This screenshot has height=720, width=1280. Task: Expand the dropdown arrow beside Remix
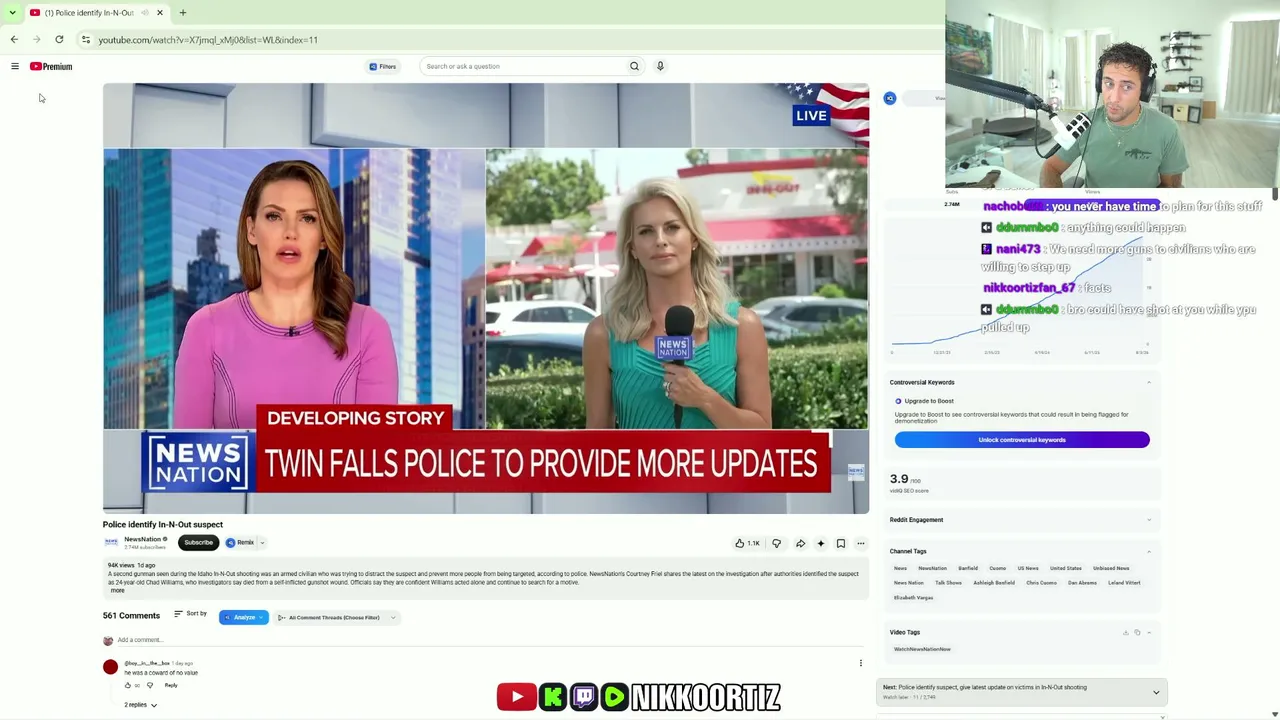pyautogui.click(x=262, y=542)
